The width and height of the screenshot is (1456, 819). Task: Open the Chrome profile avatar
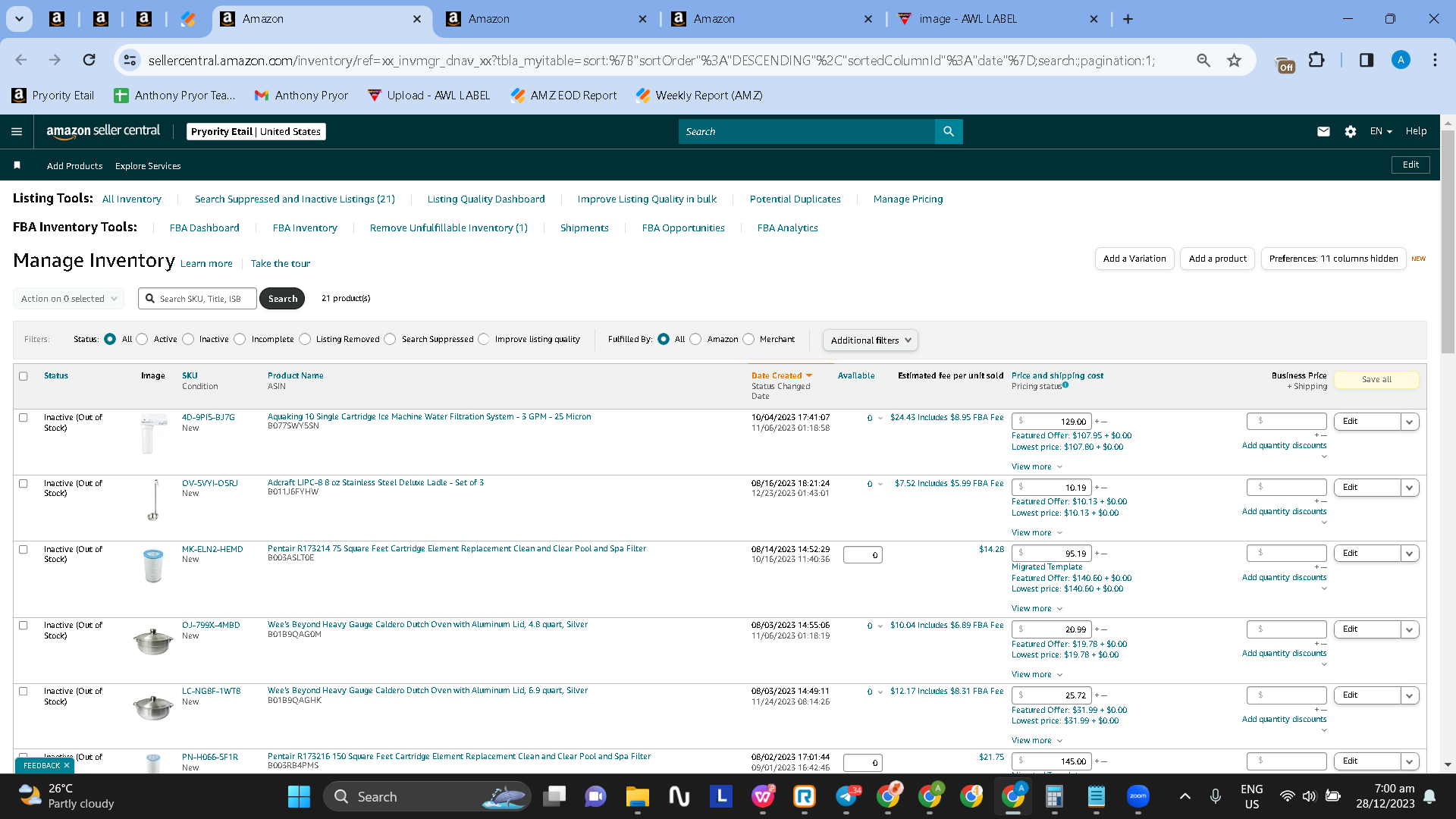(1401, 60)
